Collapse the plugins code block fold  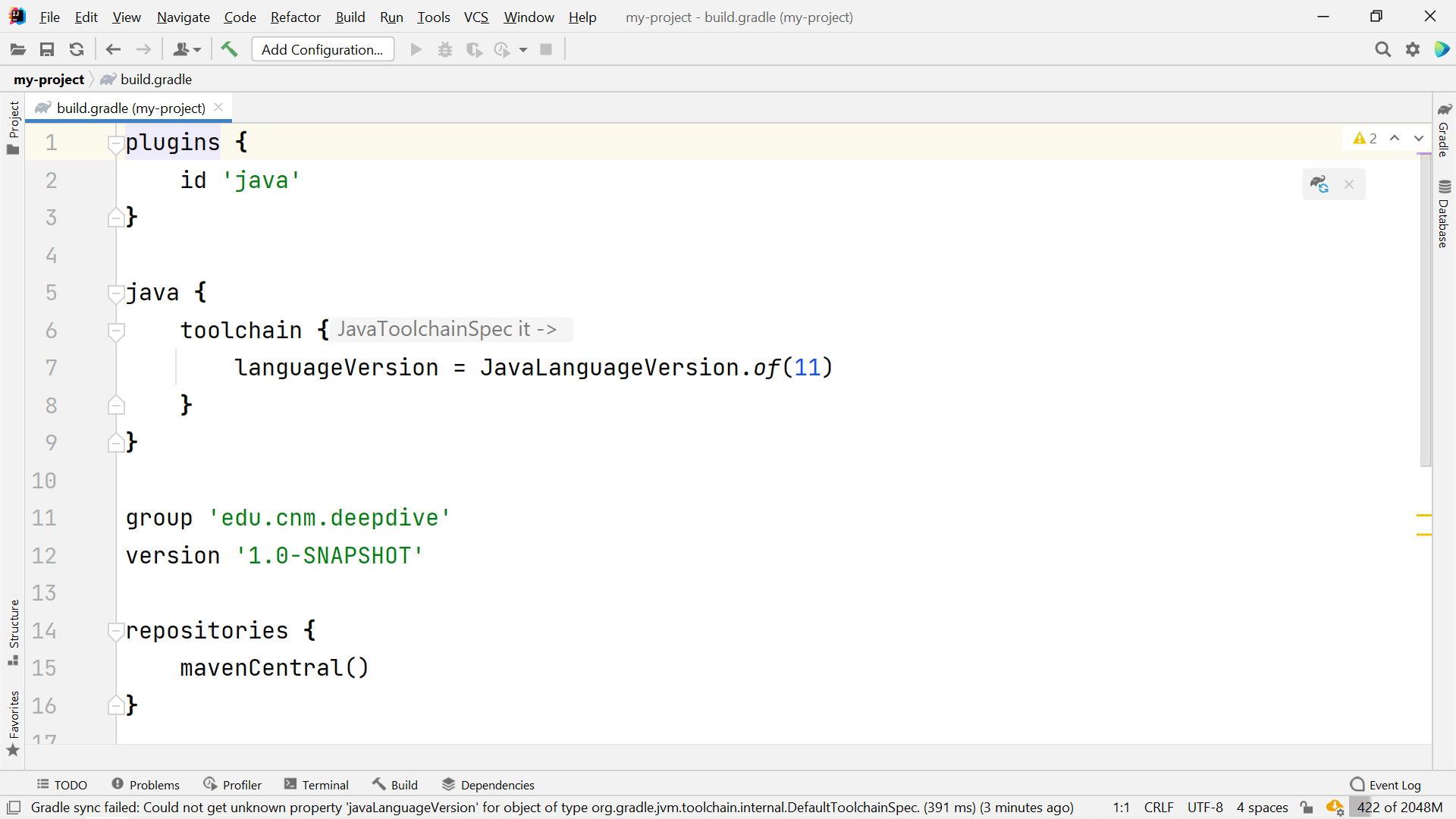pyautogui.click(x=115, y=145)
